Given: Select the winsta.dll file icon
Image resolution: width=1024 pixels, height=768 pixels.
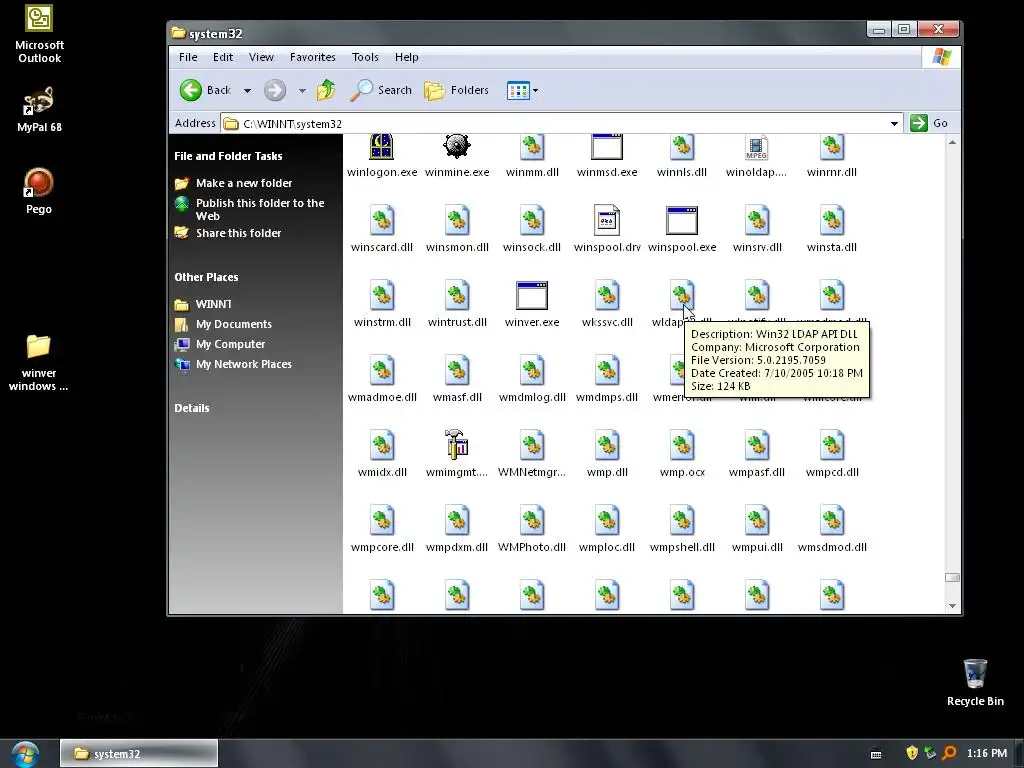Looking at the screenshot, I should (x=831, y=220).
